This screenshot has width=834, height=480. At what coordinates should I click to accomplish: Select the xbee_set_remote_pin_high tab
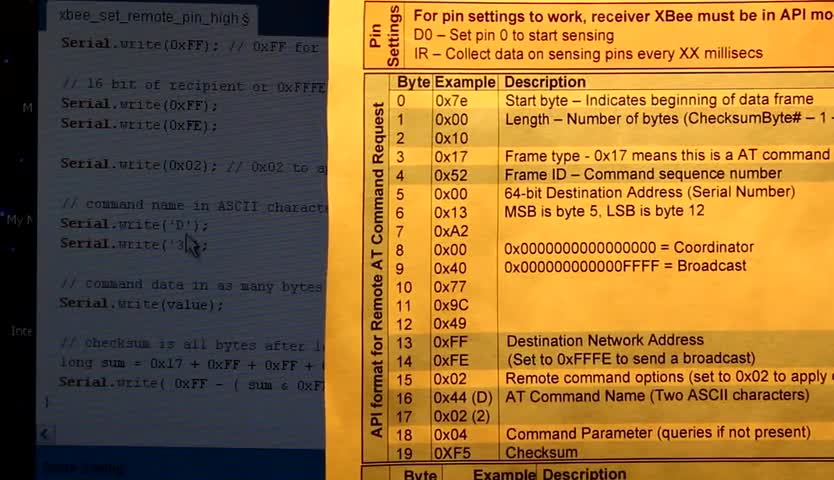(x=154, y=18)
